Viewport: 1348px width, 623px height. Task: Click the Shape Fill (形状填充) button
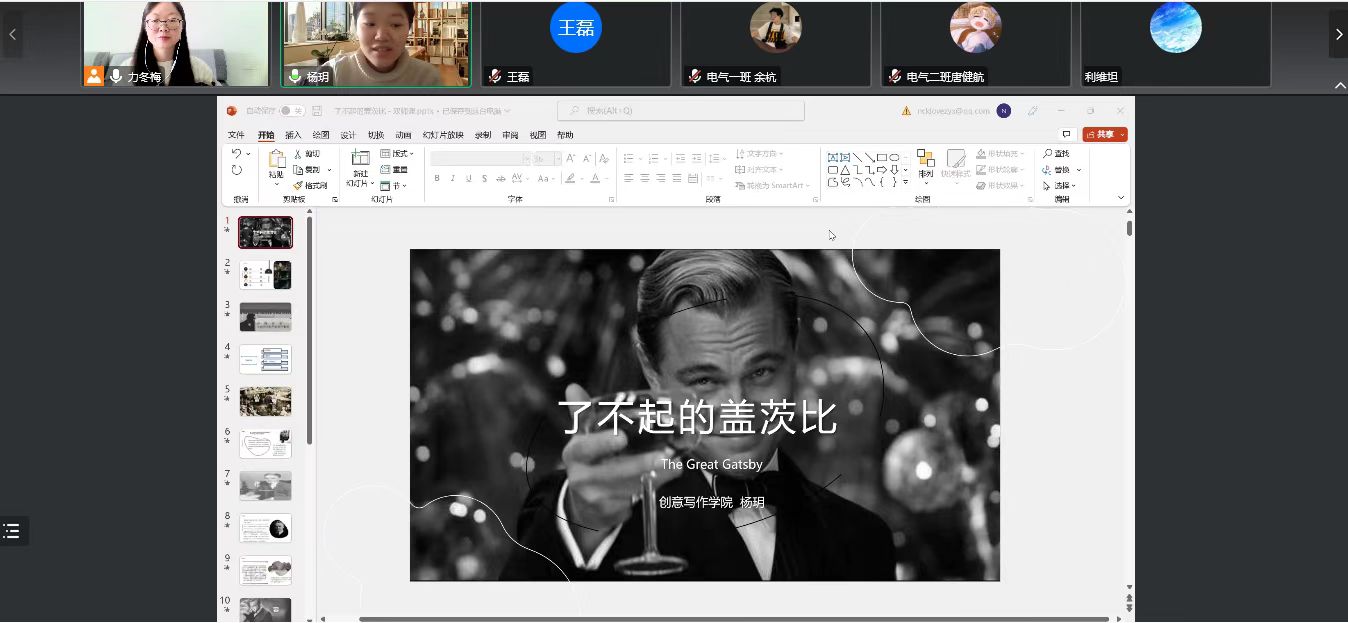click(1000, 154)
